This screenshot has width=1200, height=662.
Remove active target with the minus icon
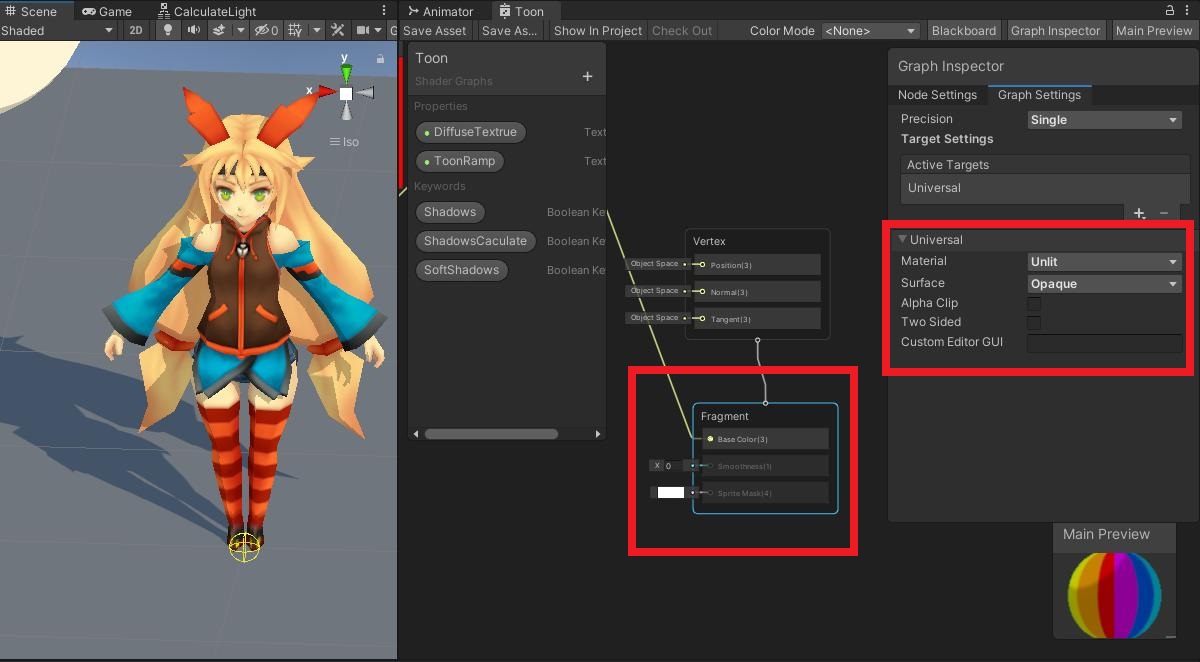coord(1163,213)
